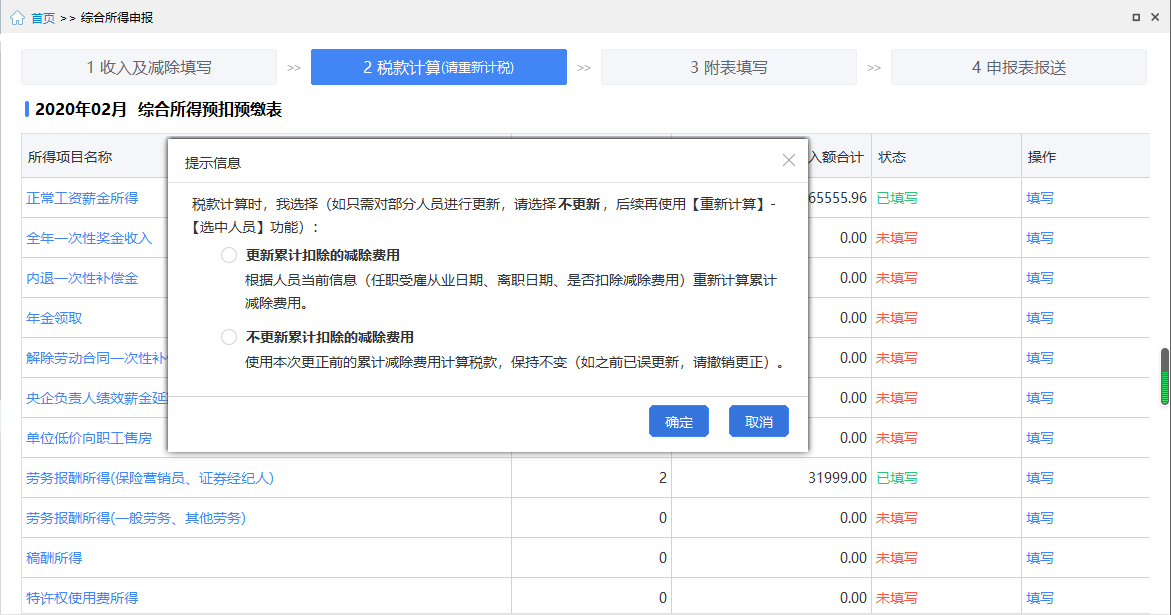1171x615 pixels.
Task: Select 更新累计扣除的减除费用 radio option
Action: pyautogui.click(x=229, y=255)
